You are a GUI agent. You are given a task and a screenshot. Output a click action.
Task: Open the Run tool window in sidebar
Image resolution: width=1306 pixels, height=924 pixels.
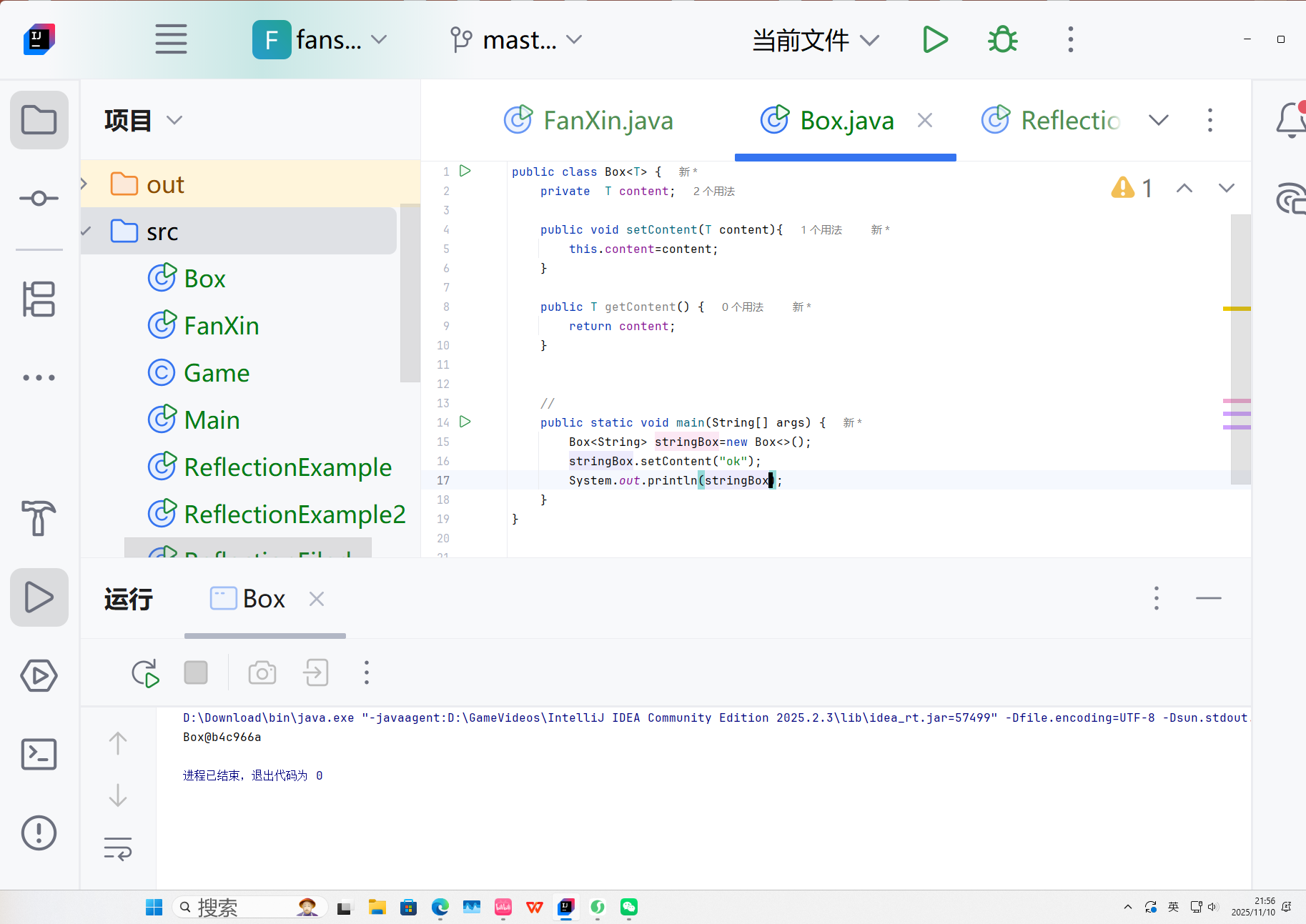coord(39,597)
